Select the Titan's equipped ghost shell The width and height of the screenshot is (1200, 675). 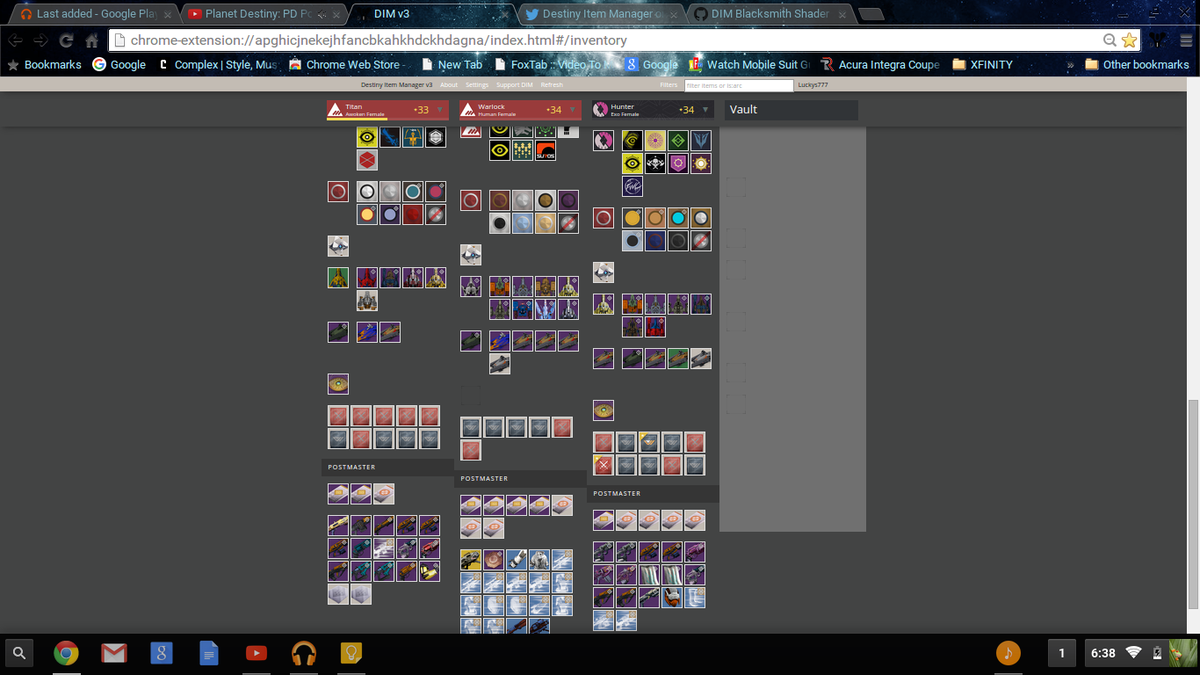338,245
